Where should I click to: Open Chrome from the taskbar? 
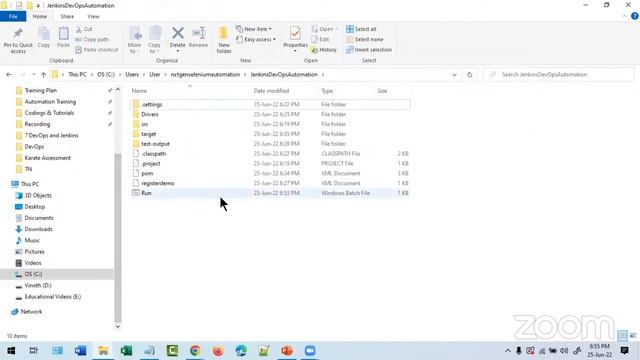pyautogui.click(x=195, y=351)
